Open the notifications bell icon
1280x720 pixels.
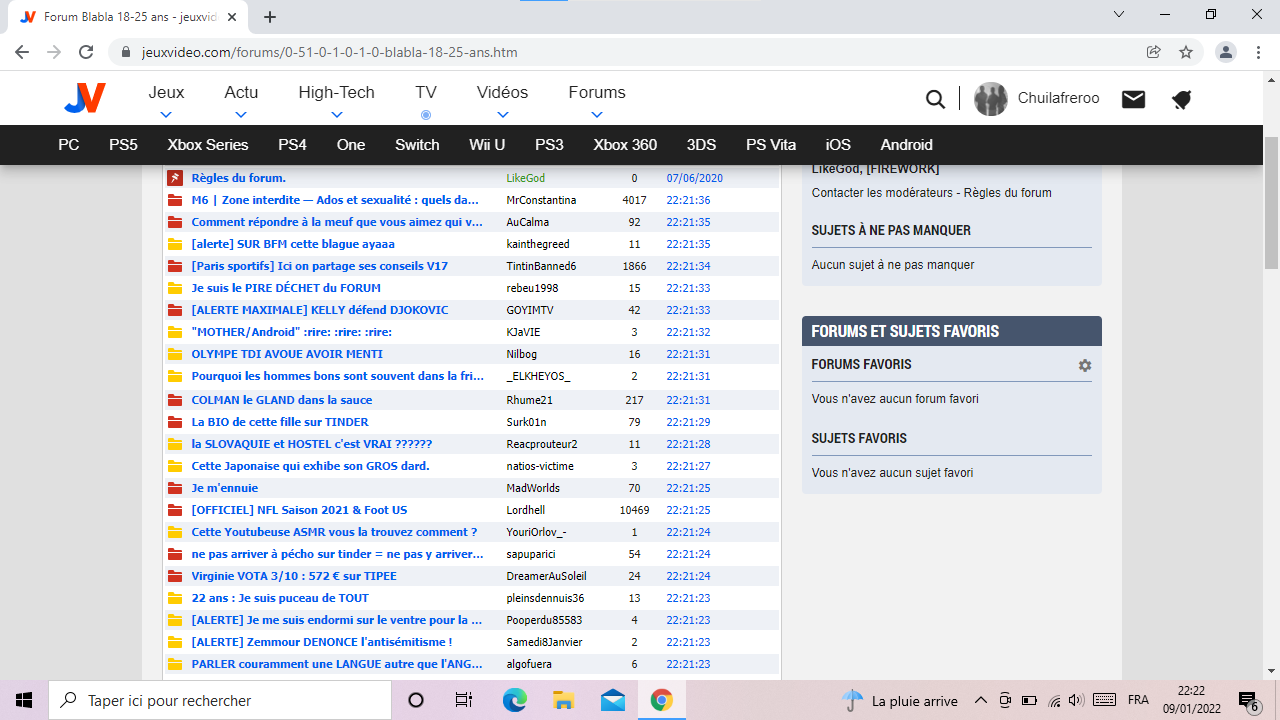click(1182, 99)
